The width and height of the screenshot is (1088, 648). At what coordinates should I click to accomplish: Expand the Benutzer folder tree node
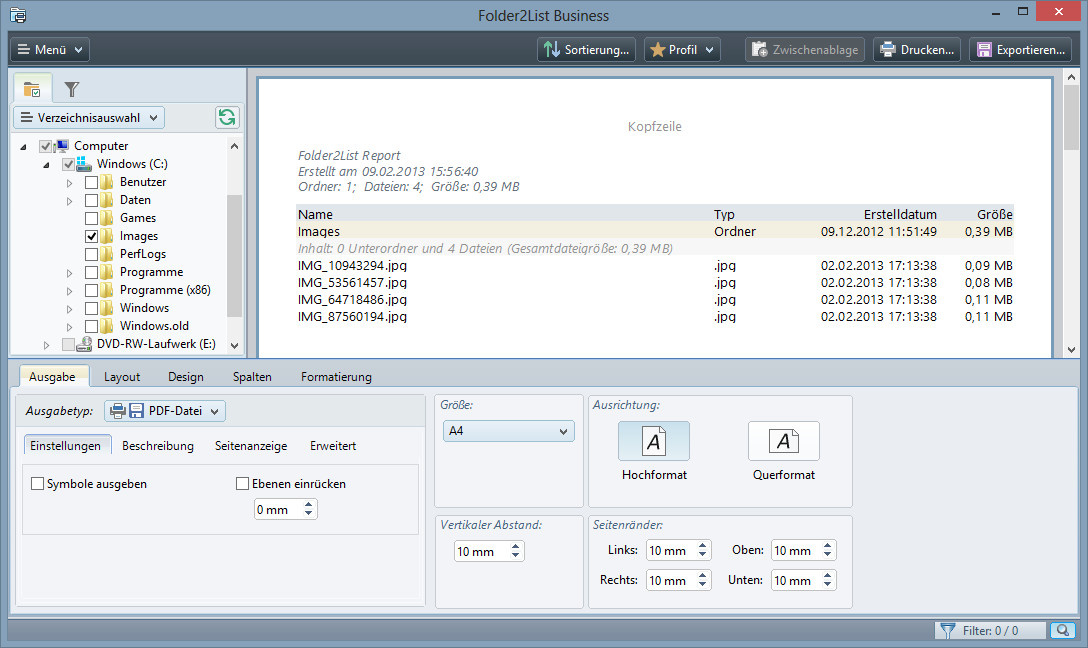[x=70, y=183]
